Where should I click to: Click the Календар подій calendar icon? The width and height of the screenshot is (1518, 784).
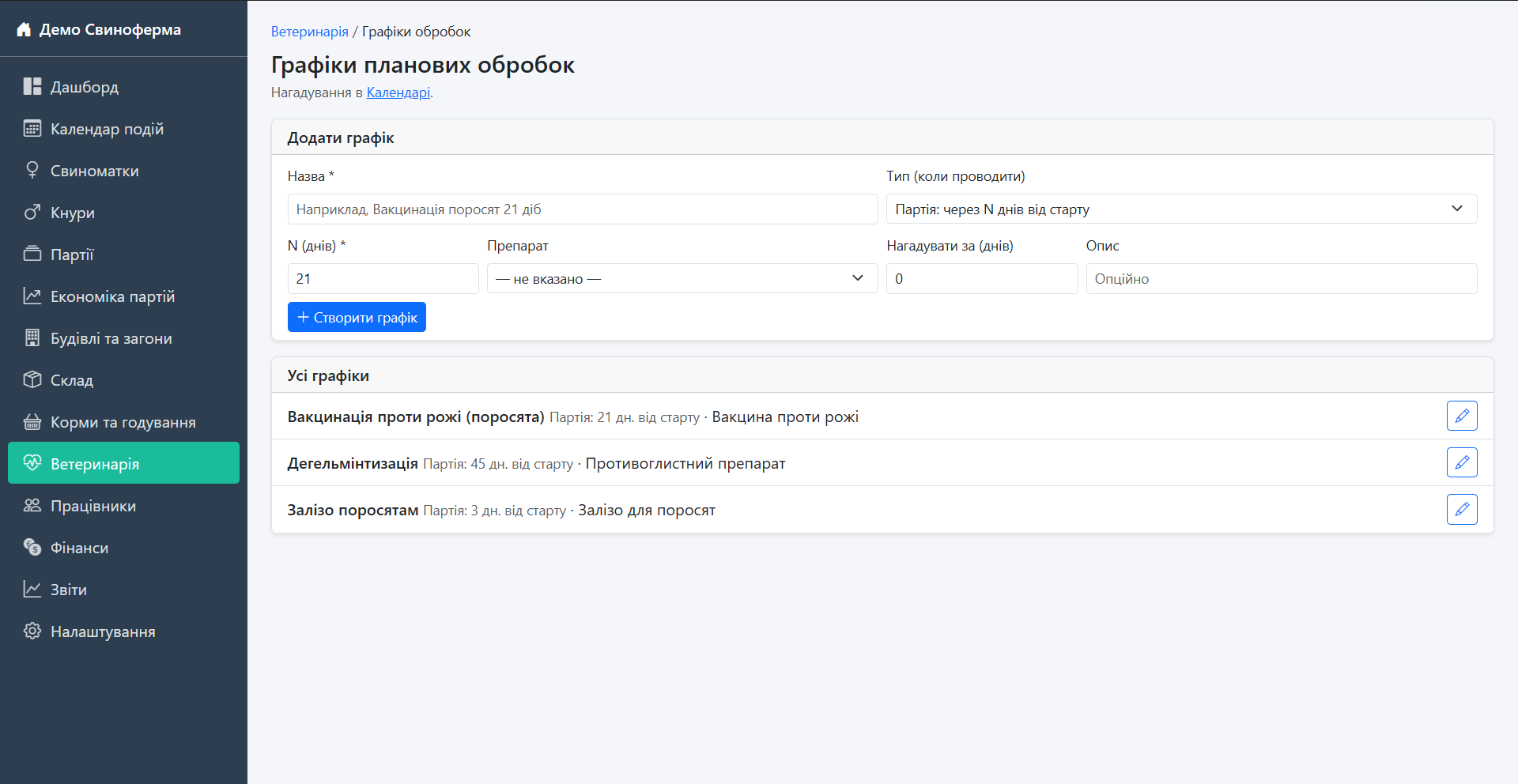point(32,129)
